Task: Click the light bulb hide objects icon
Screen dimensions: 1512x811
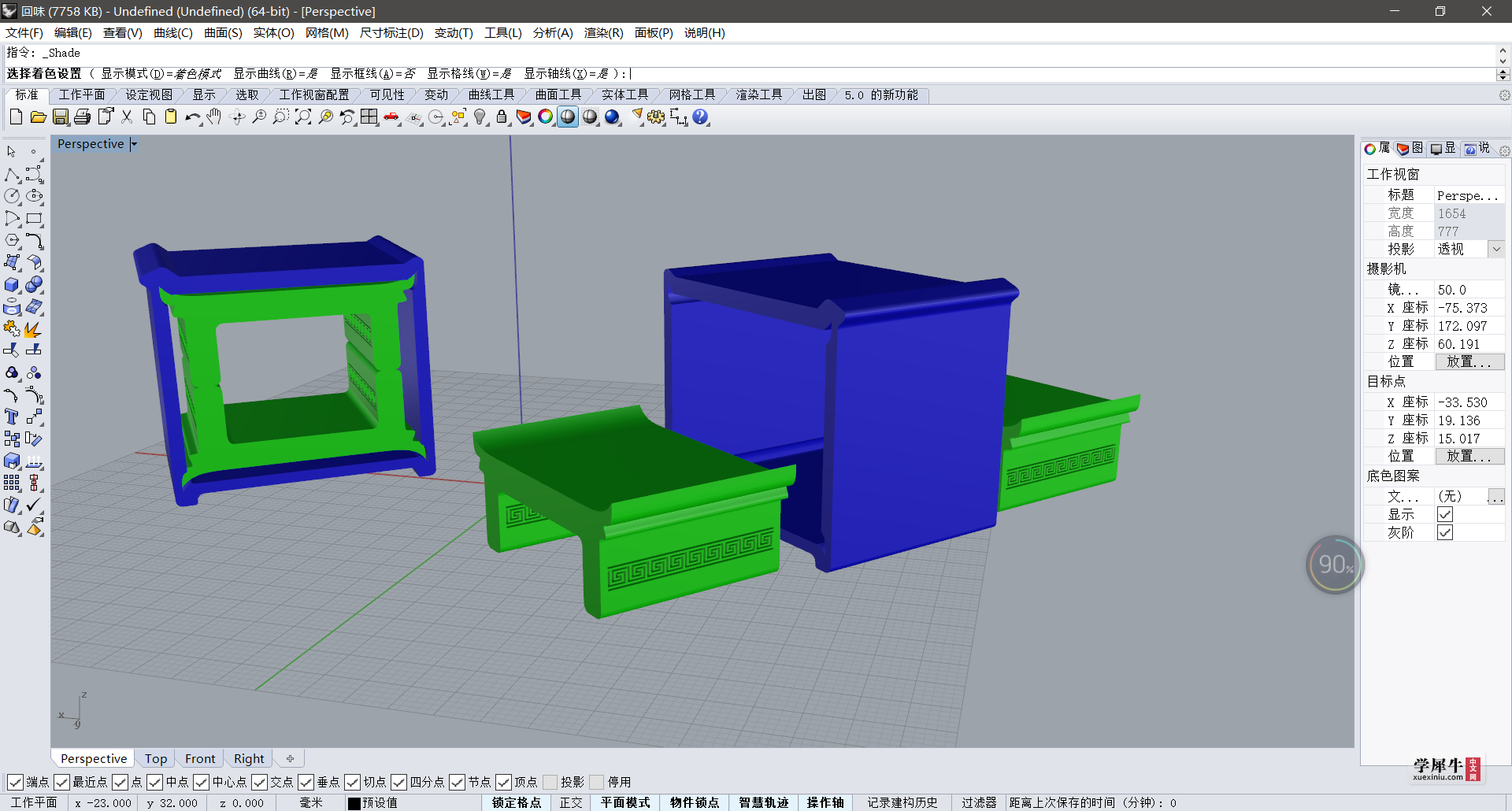Action: [x=480, y=117]
